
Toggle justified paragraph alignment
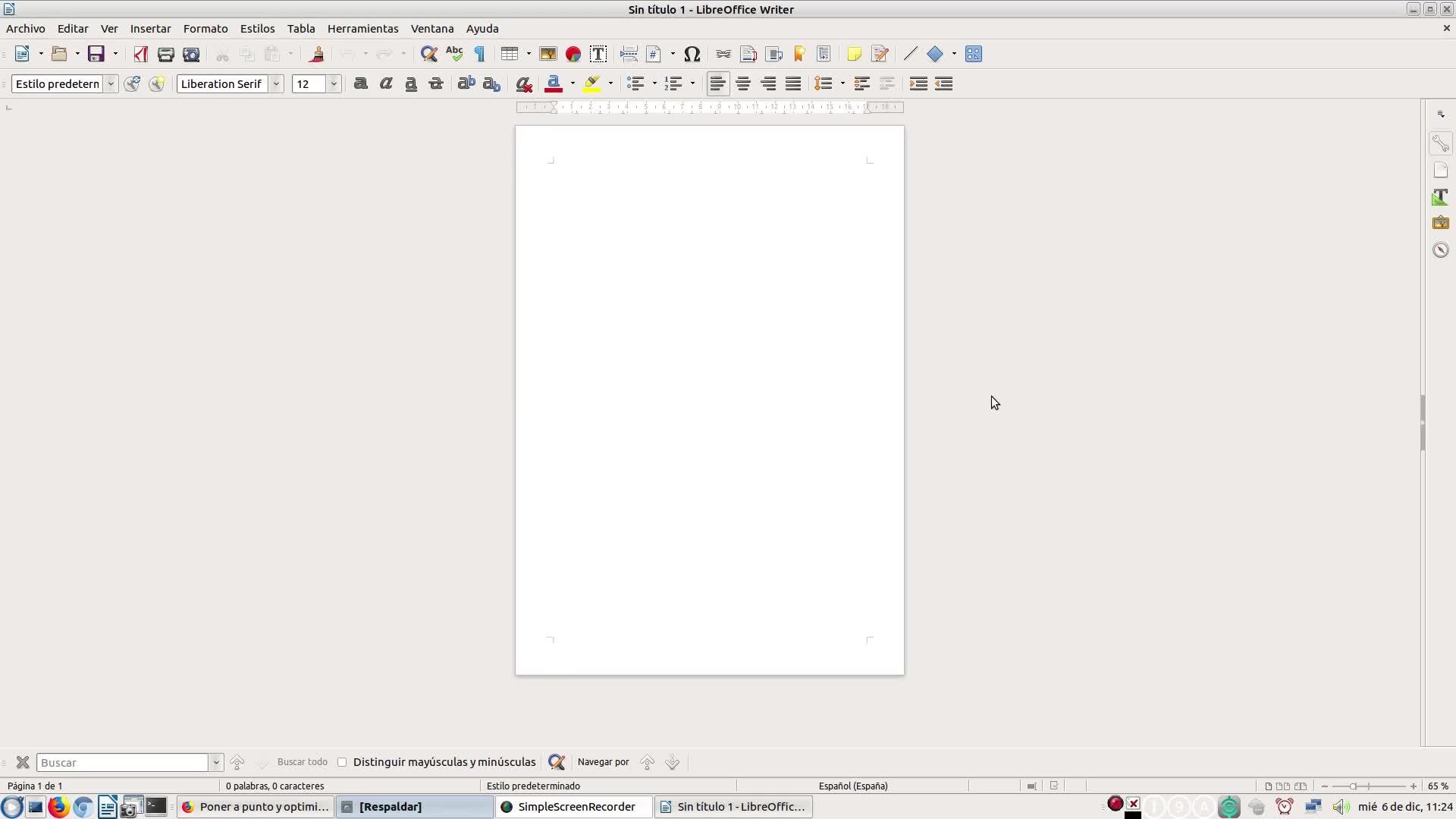793,83
